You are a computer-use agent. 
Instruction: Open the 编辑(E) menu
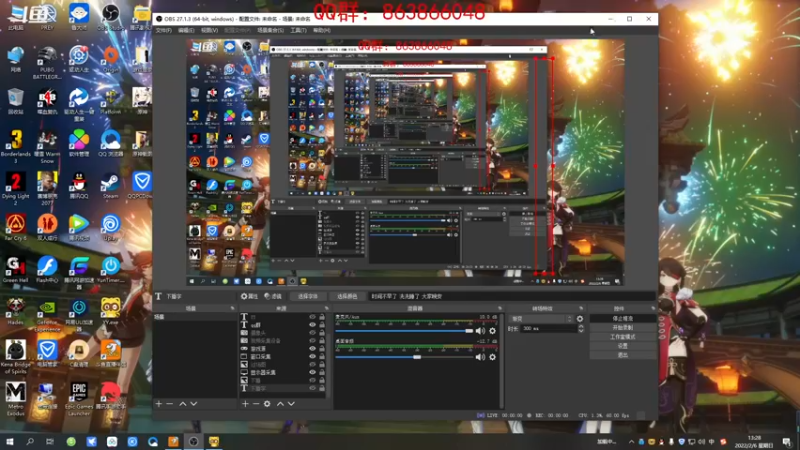(x=186, y=31)
